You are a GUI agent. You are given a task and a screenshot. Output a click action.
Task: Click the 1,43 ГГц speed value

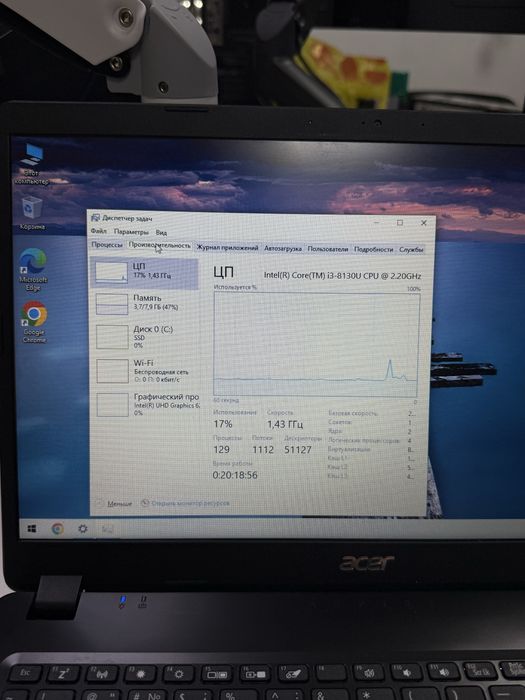point(285,424)
